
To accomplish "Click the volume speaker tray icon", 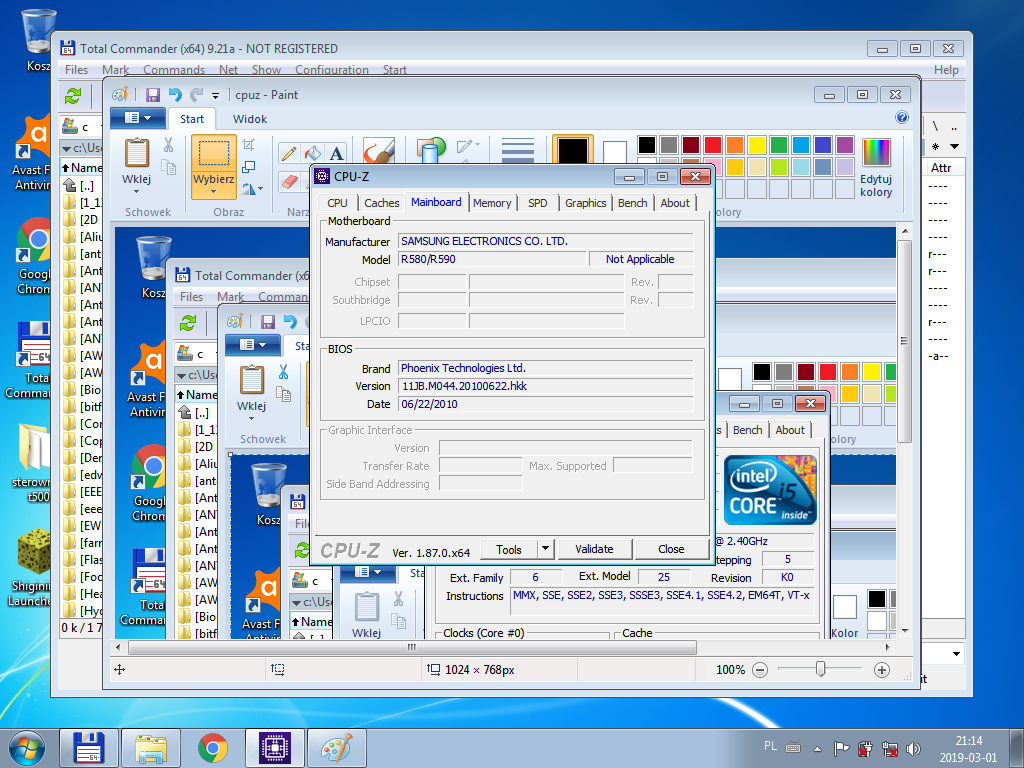I will [x=913, y=748].
